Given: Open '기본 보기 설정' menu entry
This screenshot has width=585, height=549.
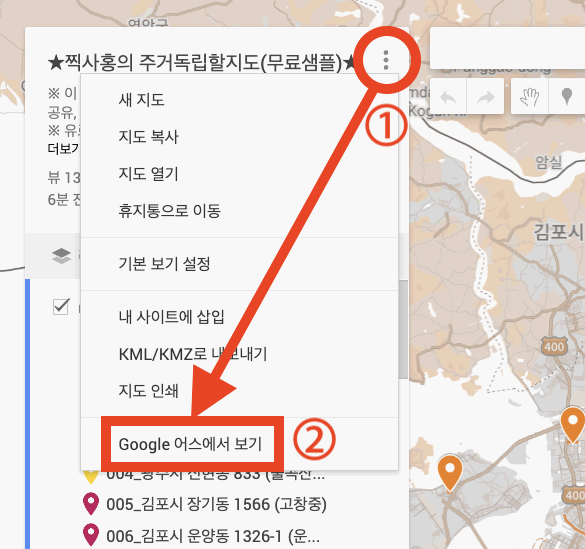Looking at the screenshot, I should click(x=239, y=264).
